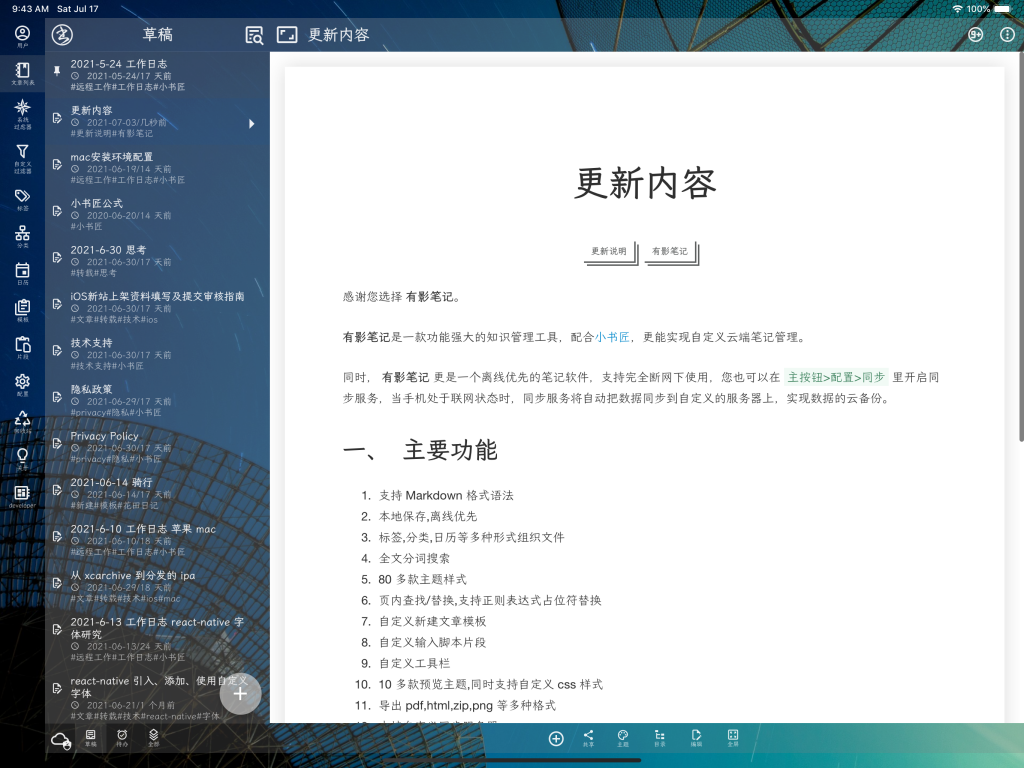Open the search documents icon
Image resolution: width=1024 pixels, height=768 pixels.
[x=254, y=35]
